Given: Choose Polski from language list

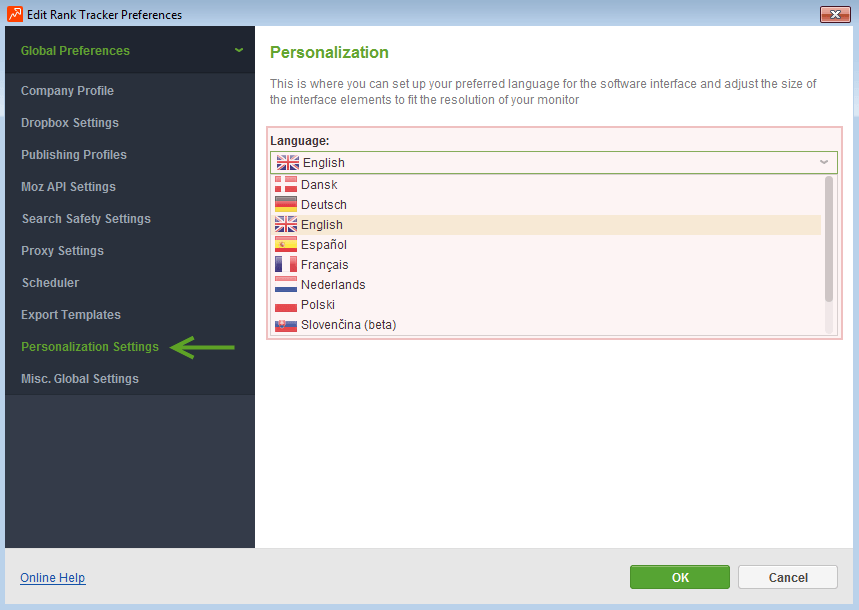Looking at the screenshot, I should click(x=547, y=304).
